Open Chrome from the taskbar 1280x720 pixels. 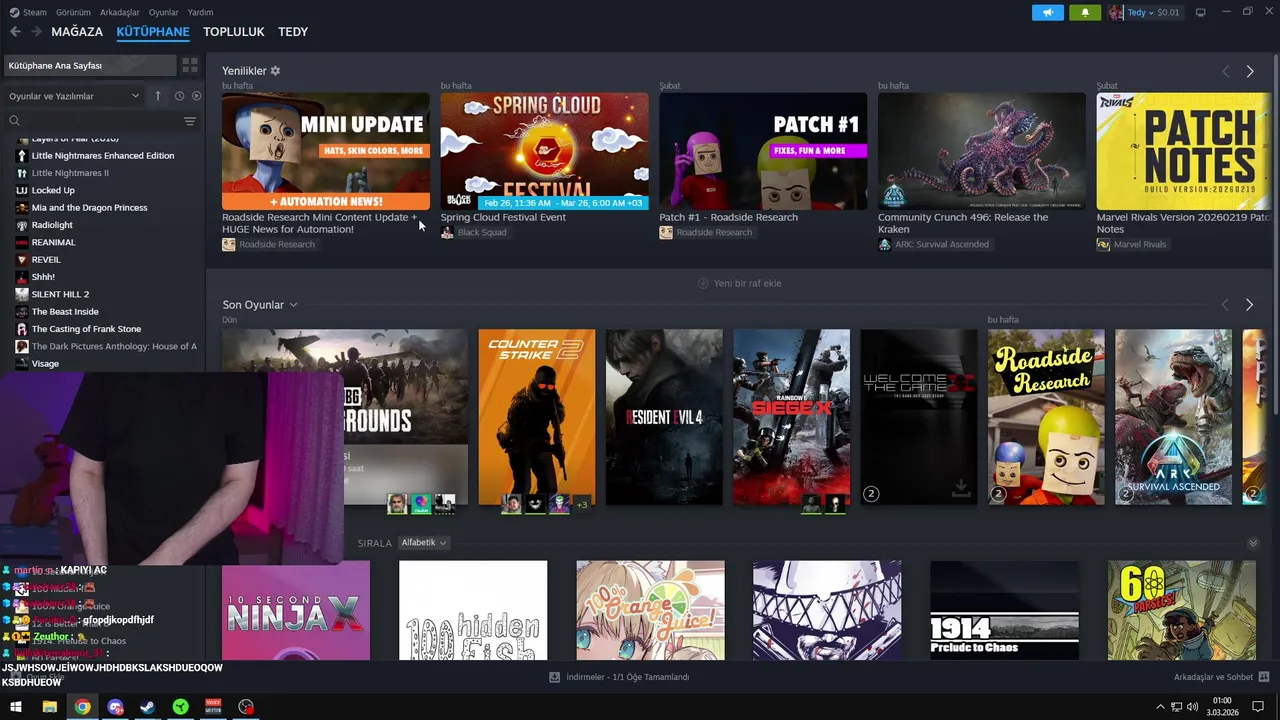click(82, 707)
